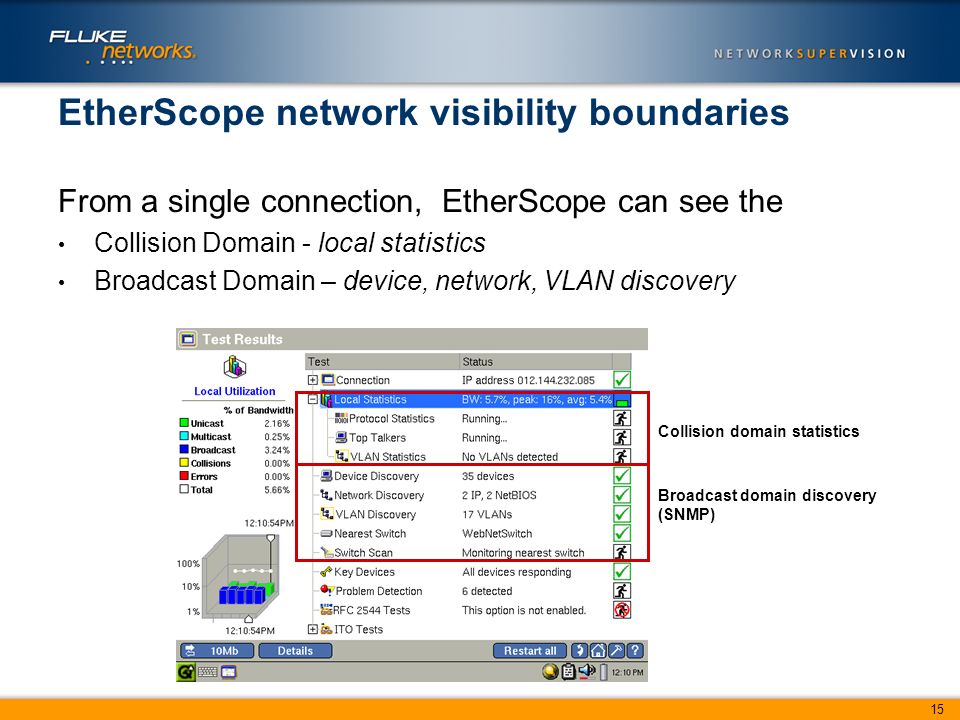The height and width of the screenshot is (720, 960).
Task: Open the green start menu icon in taskbar
Action: tap(186, 672)
